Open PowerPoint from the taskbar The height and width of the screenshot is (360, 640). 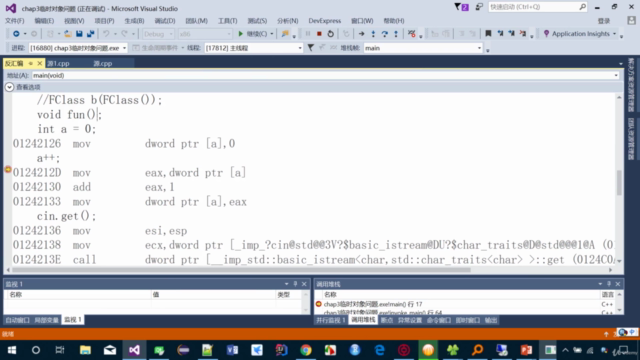(526, 350)
